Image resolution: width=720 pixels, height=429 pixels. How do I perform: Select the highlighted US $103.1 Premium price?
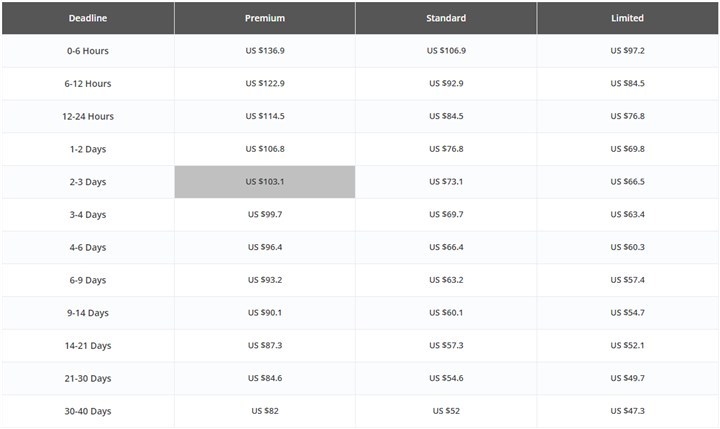pyautogui.click(x=264, y=182)
